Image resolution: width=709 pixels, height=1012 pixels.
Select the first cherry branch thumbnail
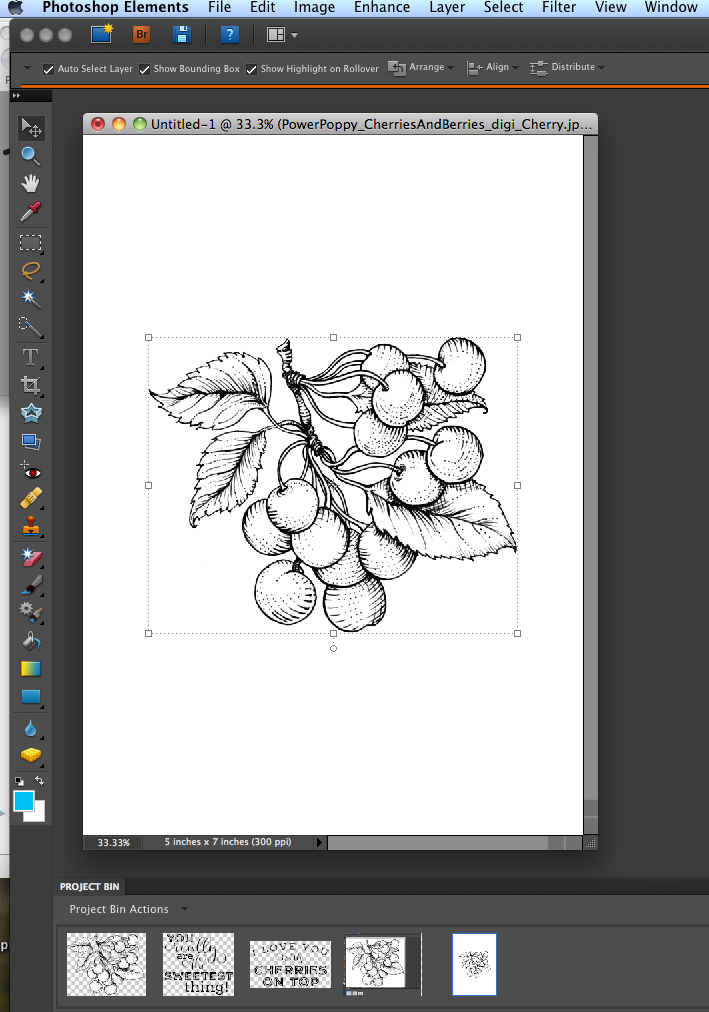pos(106,964)
